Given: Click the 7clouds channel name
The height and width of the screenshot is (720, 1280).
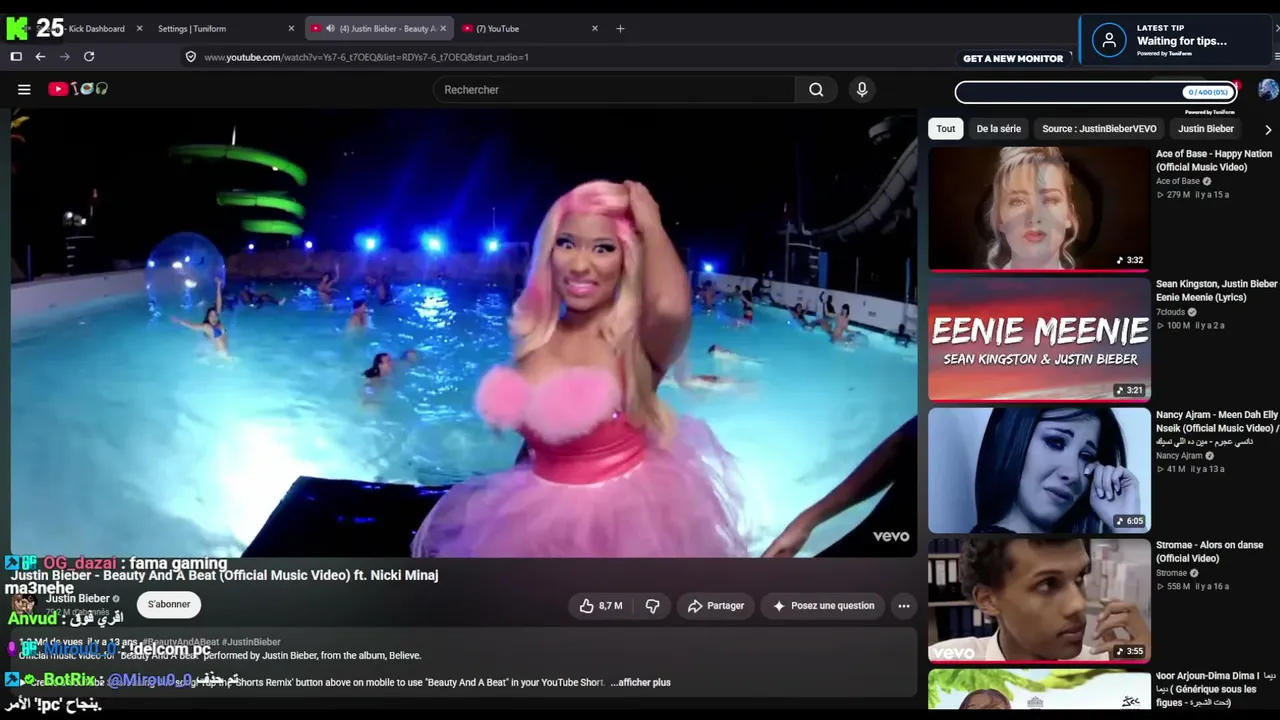Looking at the screenshot, I should click(x=1170, y=312).
